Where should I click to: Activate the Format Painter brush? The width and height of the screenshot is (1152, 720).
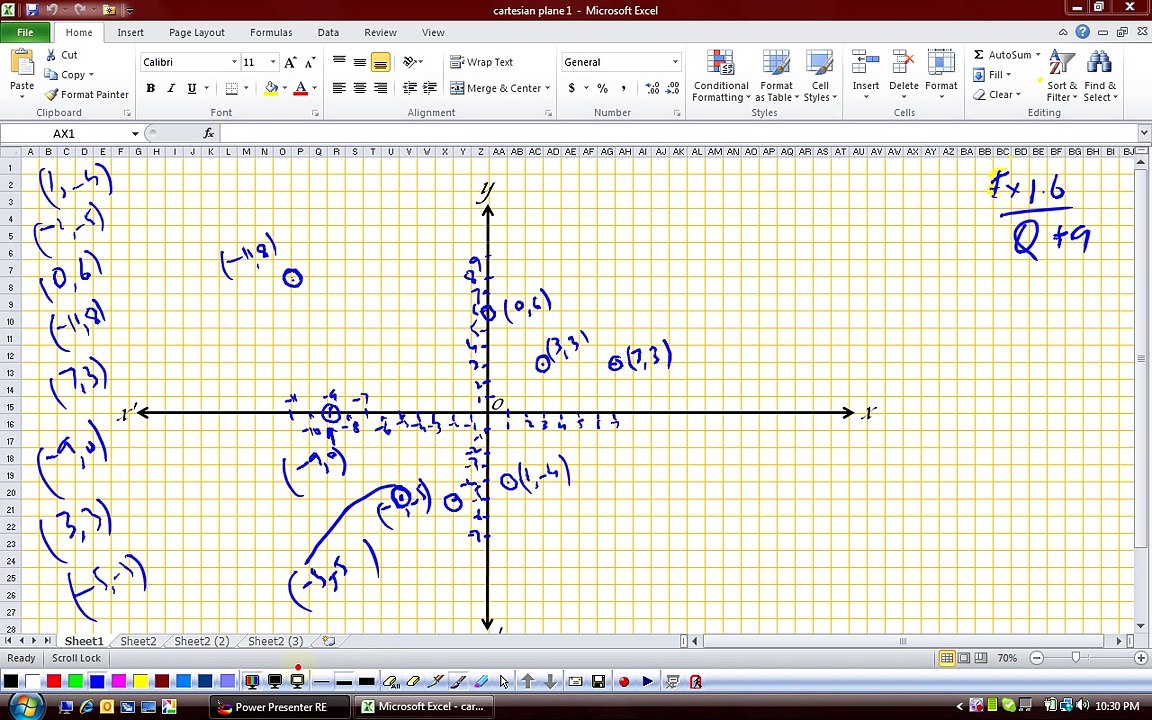(x=86, y=95)
